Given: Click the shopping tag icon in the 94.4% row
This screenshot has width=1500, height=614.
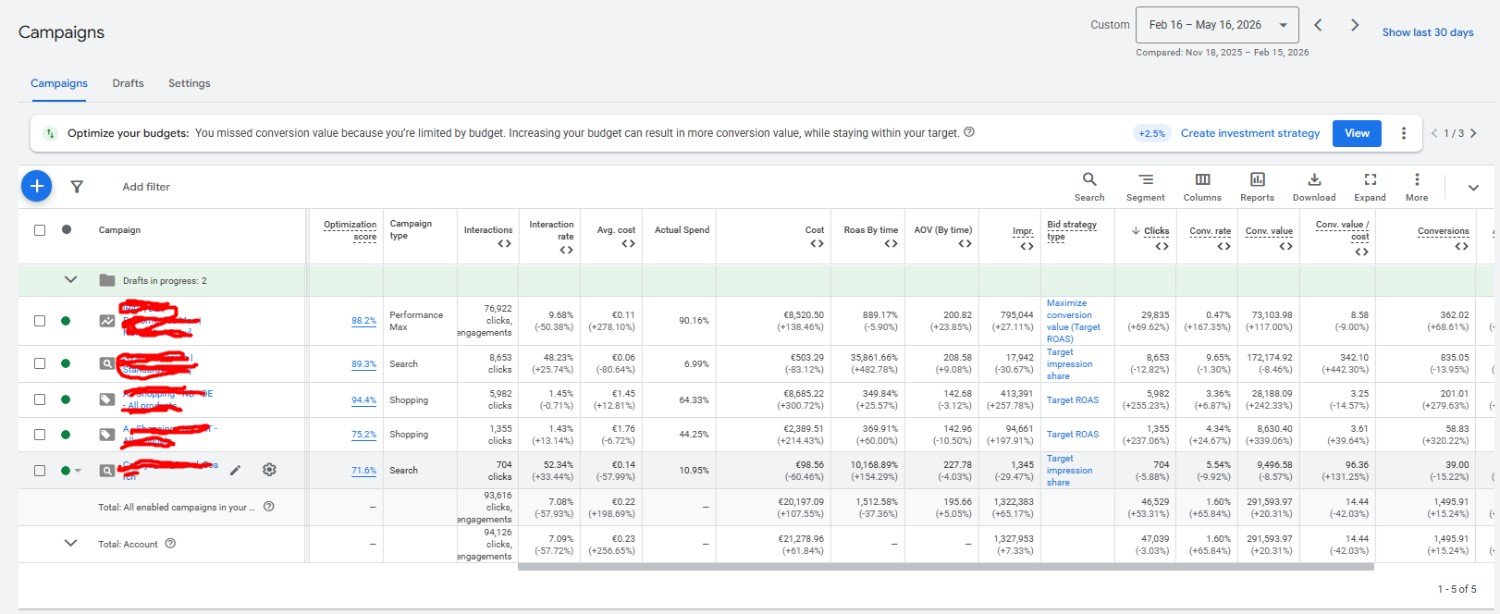Looking at the screenshot, I should tap(107, 399).
